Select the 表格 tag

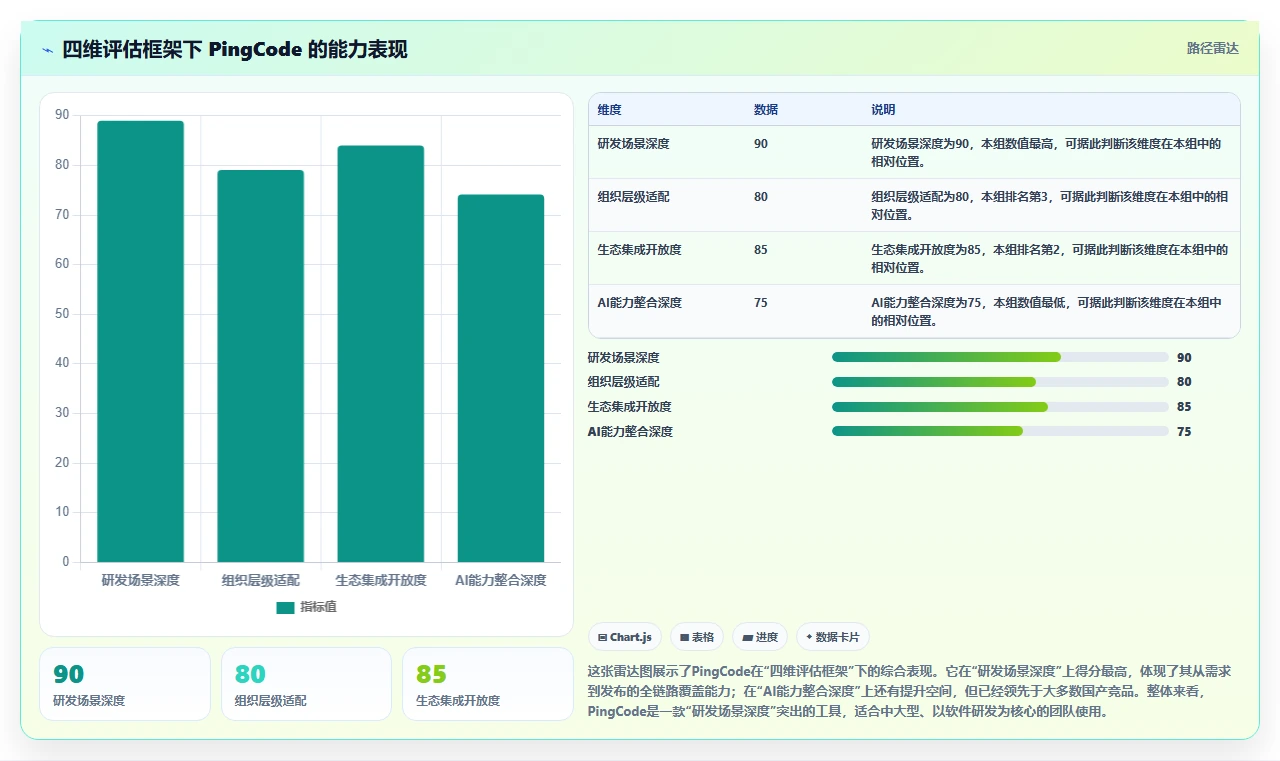(x=697, y=637)
